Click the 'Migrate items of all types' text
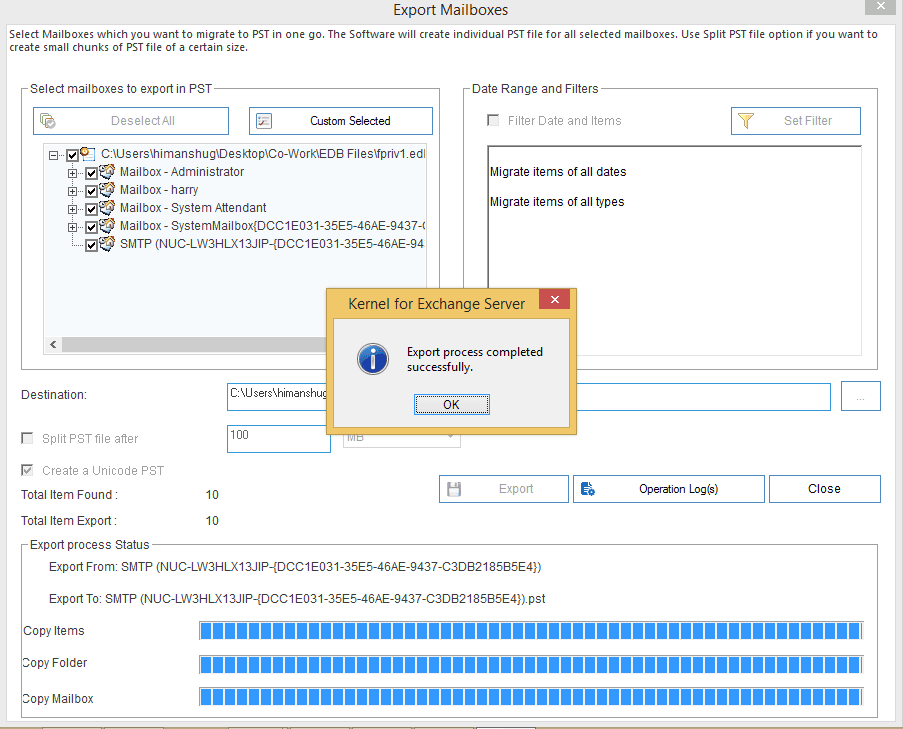 tap(557, 202)
